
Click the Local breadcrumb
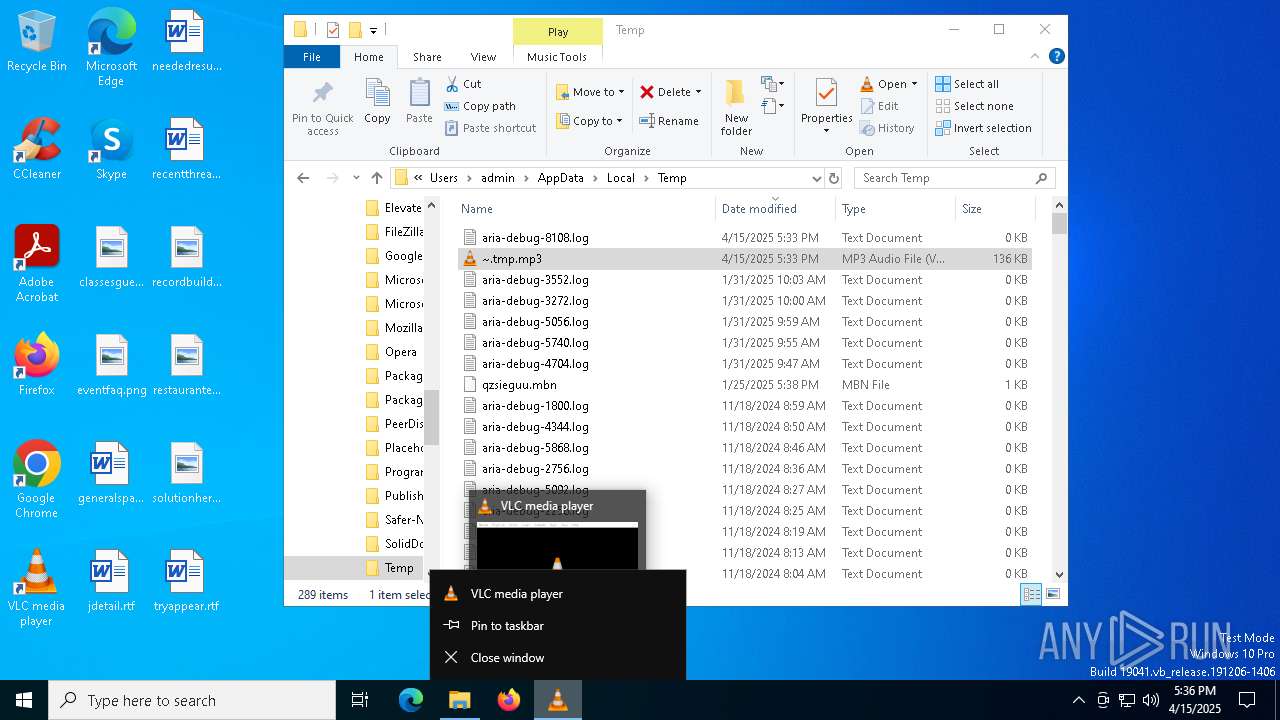click(x=620, y=178)
